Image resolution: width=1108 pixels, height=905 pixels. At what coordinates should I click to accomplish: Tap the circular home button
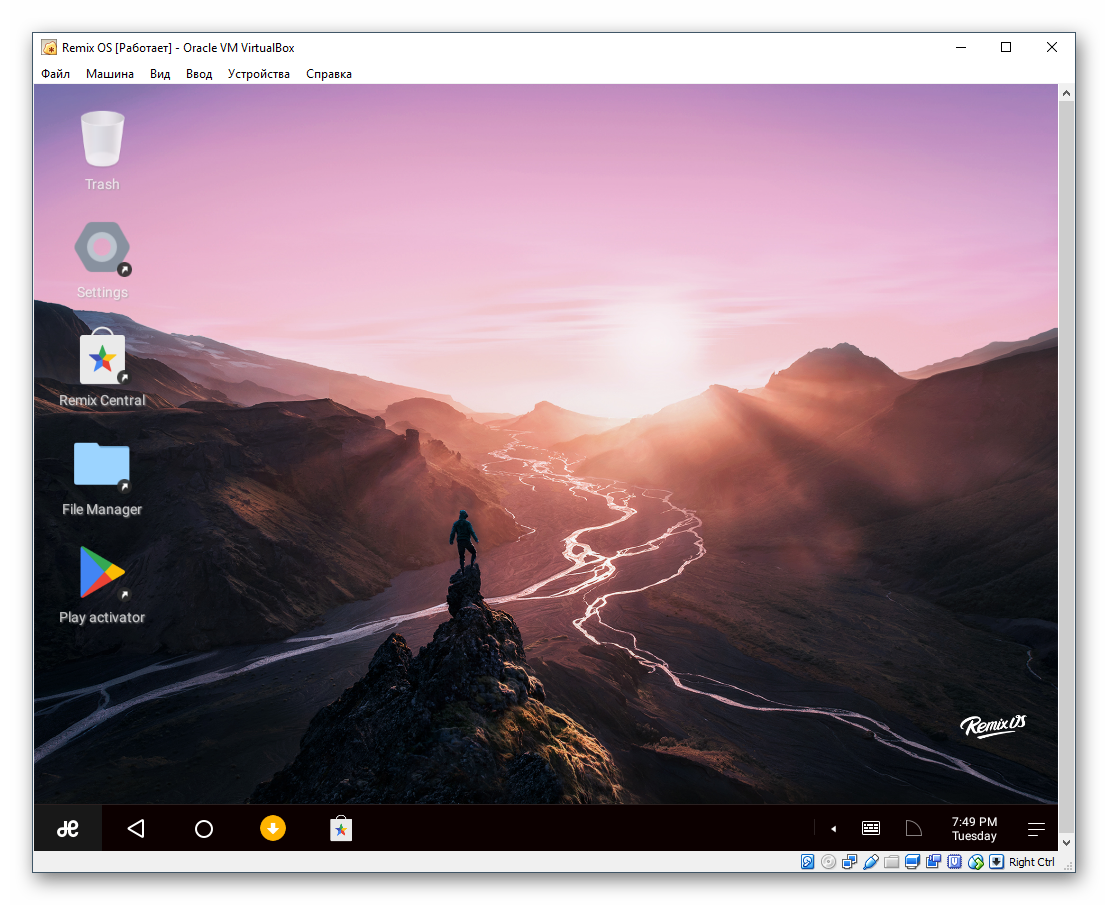(x=204, y=828)
